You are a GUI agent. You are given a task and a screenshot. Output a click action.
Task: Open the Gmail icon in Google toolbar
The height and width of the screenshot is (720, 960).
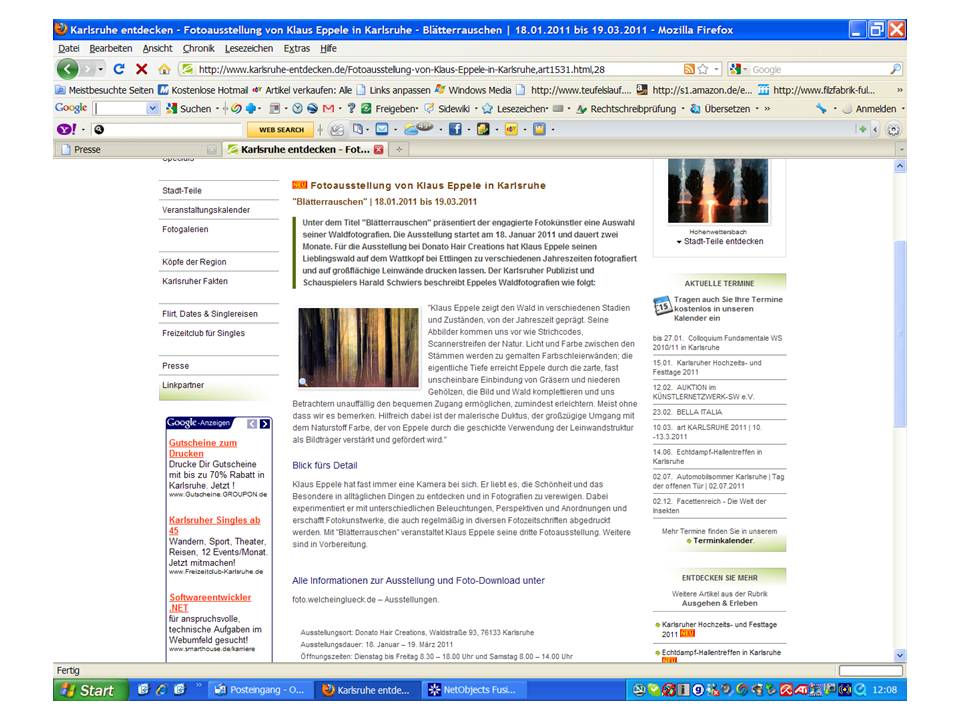pyautogui.click(x=328, y=108)
